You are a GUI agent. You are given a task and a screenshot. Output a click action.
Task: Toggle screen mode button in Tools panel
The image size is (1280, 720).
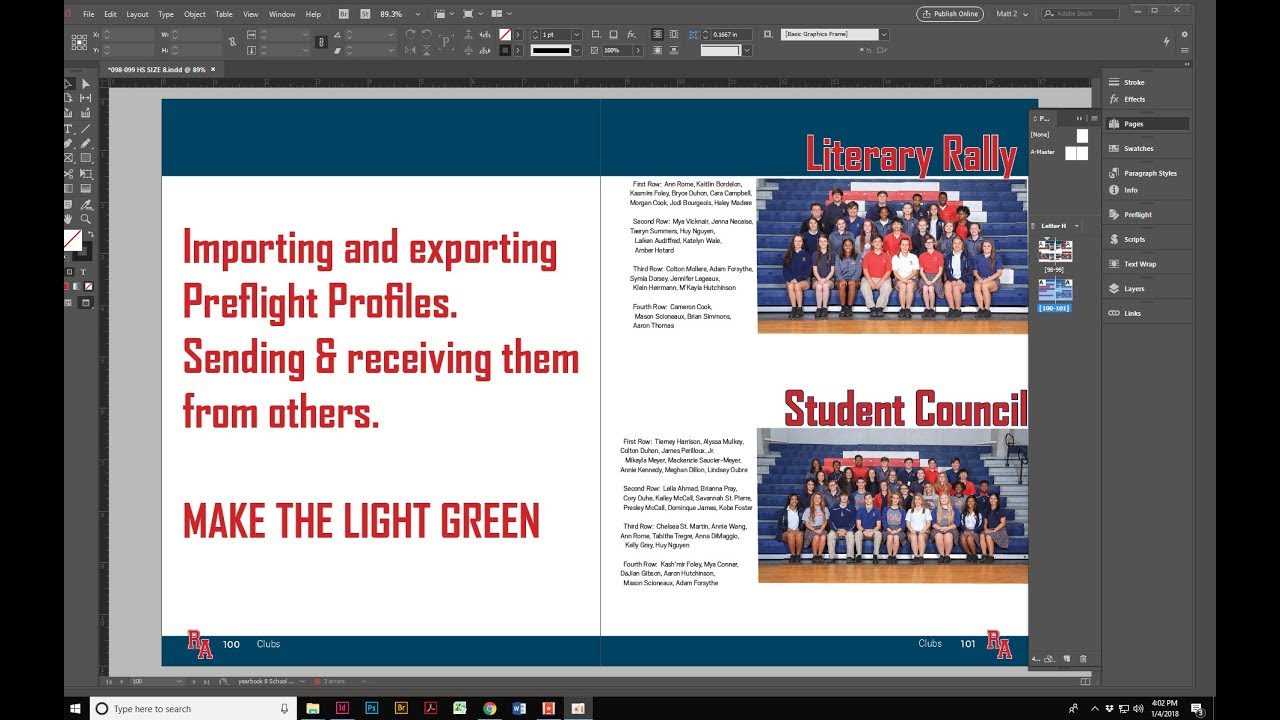click(x=85, y=302)
